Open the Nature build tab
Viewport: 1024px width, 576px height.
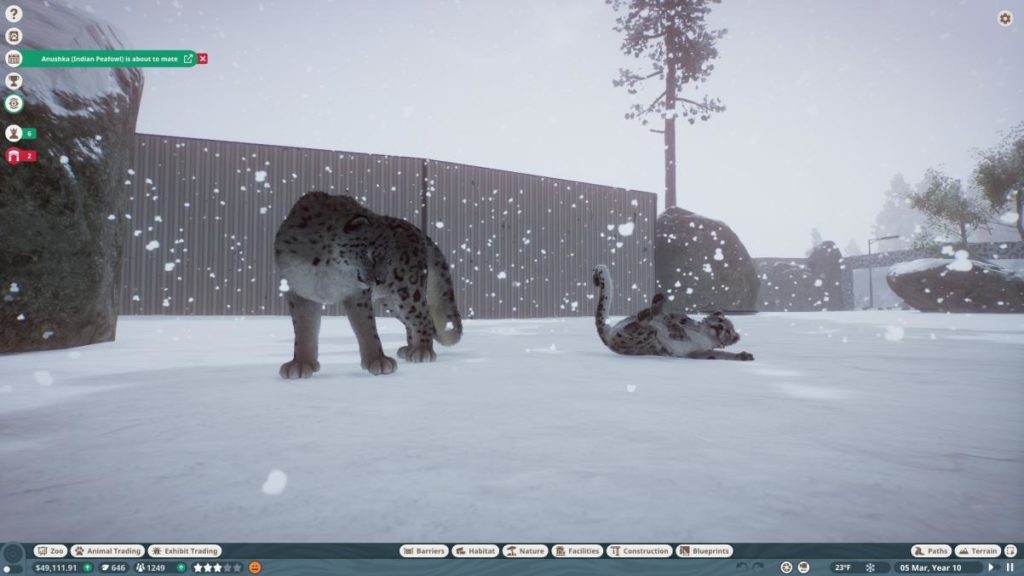coord(525,551)
